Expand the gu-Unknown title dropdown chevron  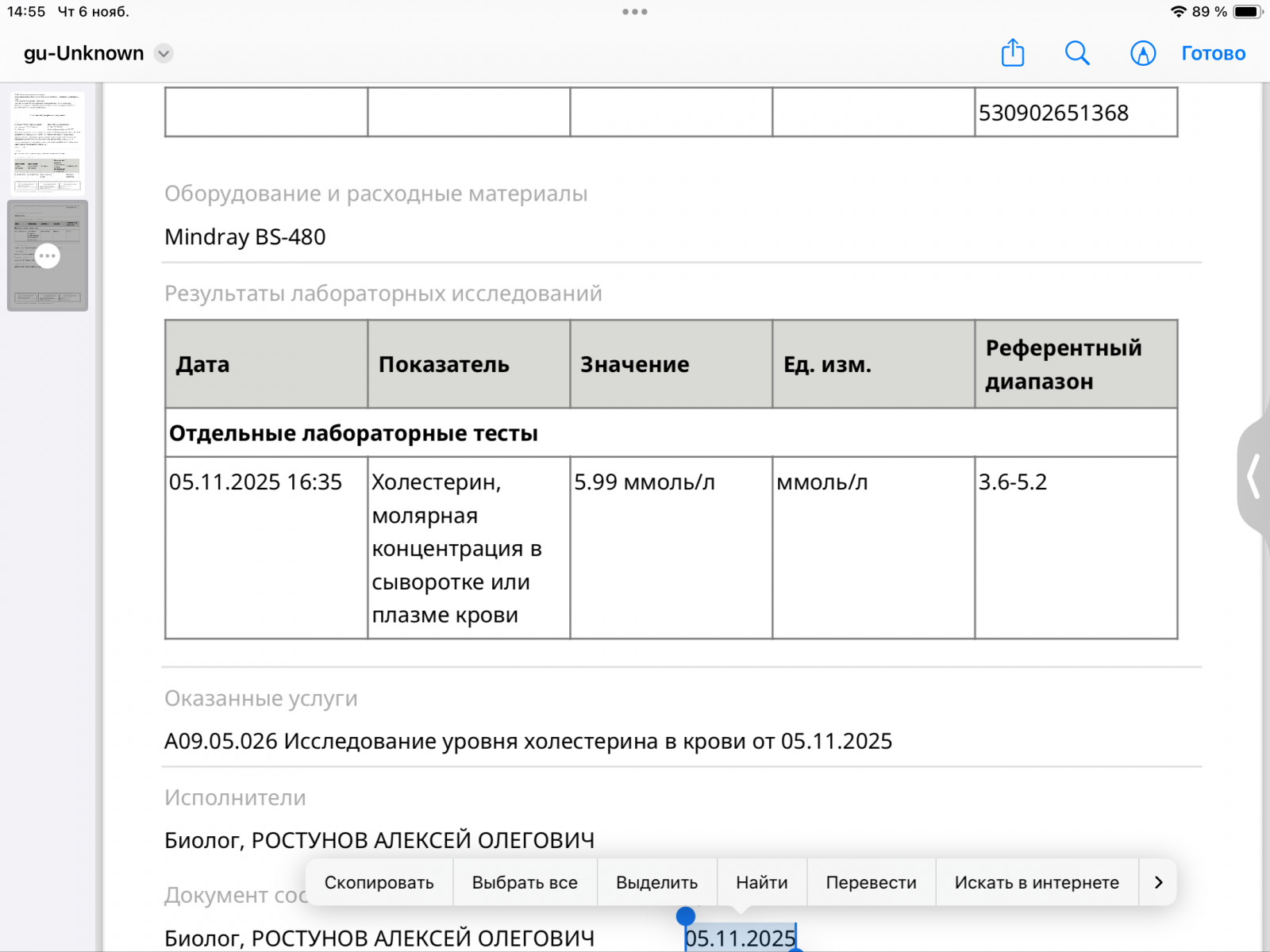coord(164,53)
